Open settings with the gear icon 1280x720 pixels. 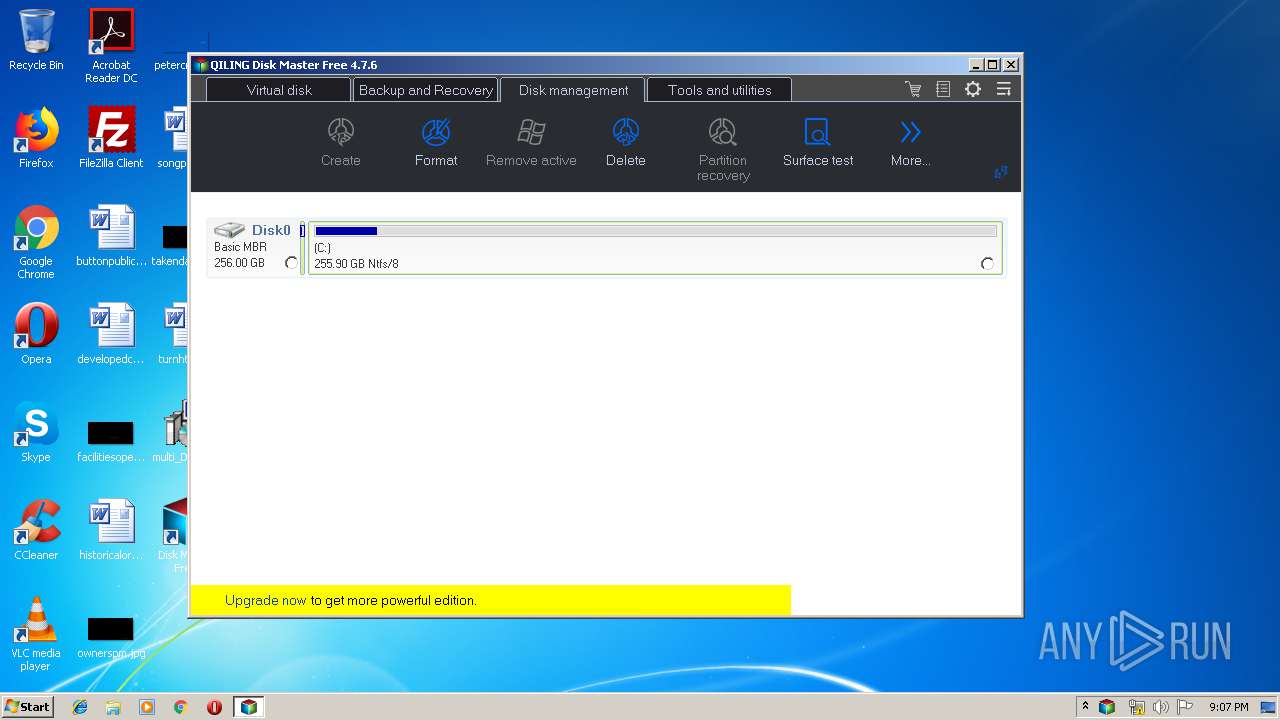click(973, 89)
